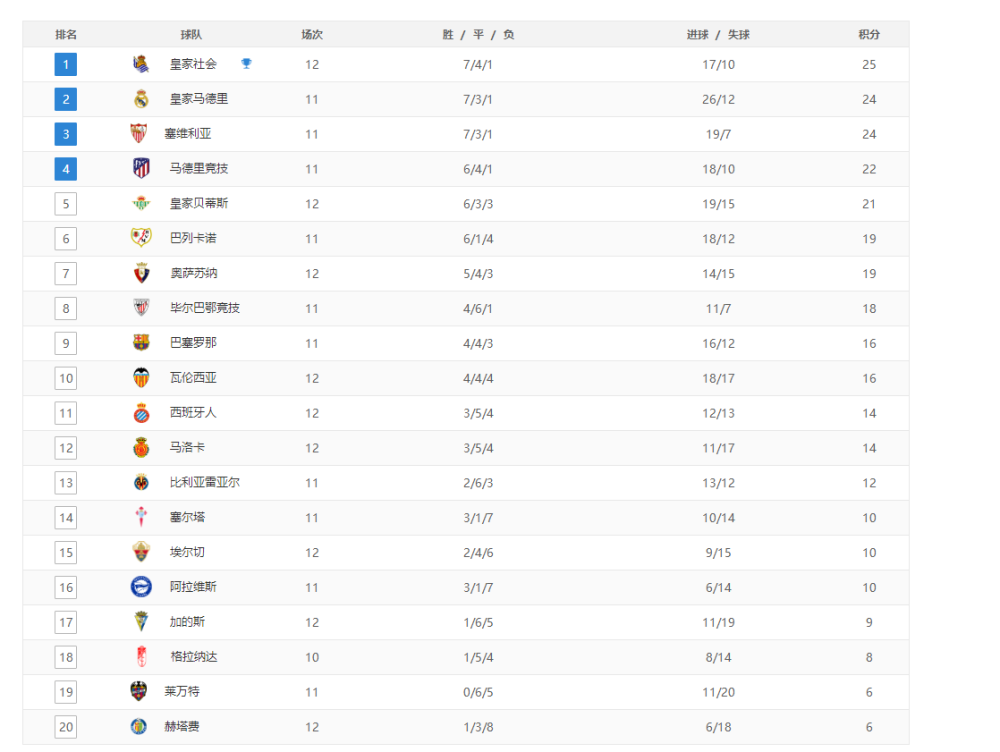The height and width of the screenshot is (752, 1000).
Task: Click the 进球 / 失球 column header
Action: (718, 34)
